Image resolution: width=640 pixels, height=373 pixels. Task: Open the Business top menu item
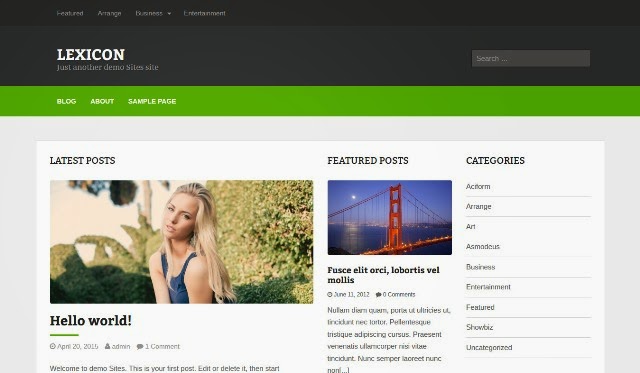point(149,13)
